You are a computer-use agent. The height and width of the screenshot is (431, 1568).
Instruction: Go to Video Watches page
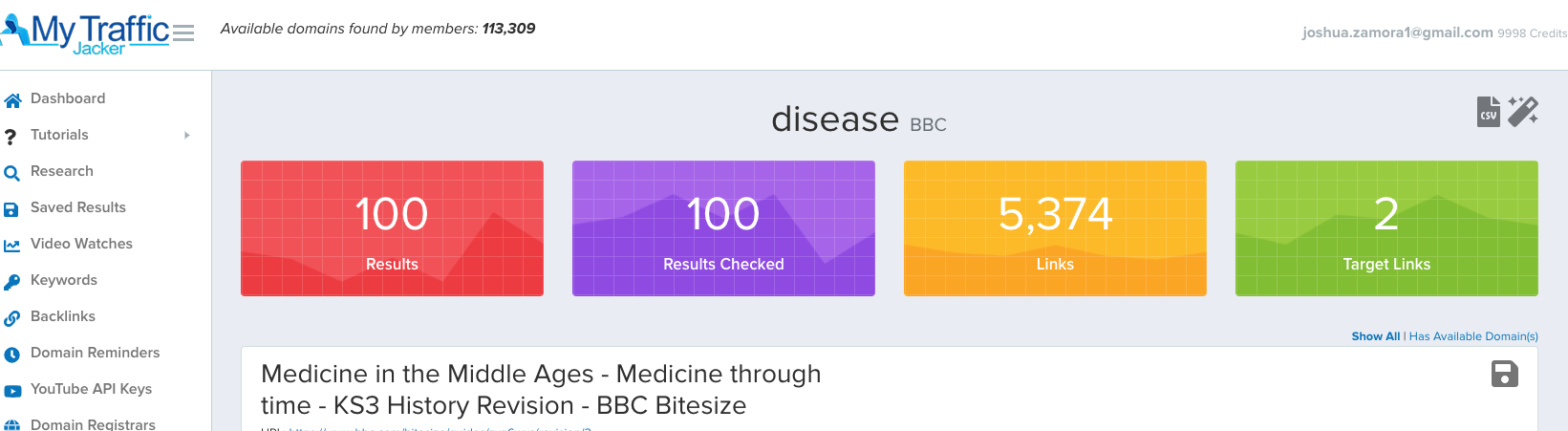(x=81, y=244)
